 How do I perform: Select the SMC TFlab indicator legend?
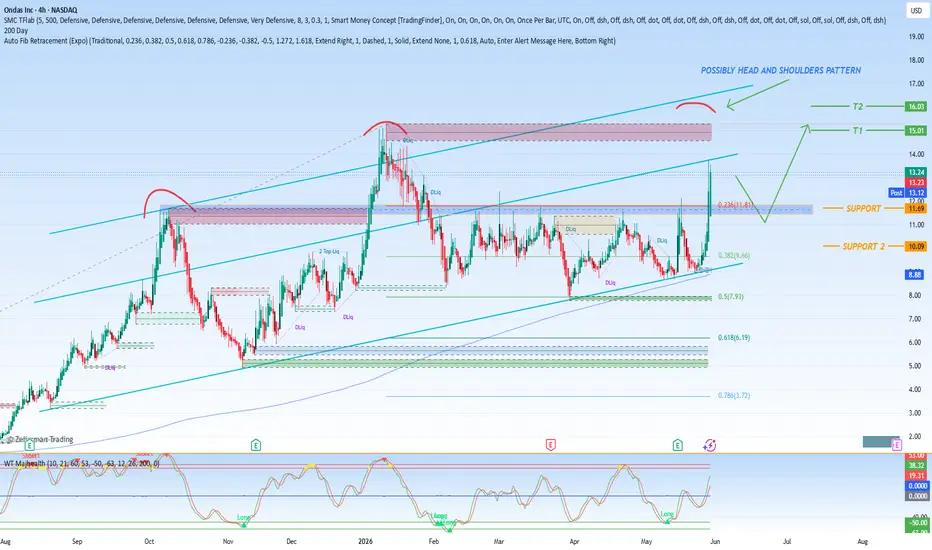click(445, 20)
